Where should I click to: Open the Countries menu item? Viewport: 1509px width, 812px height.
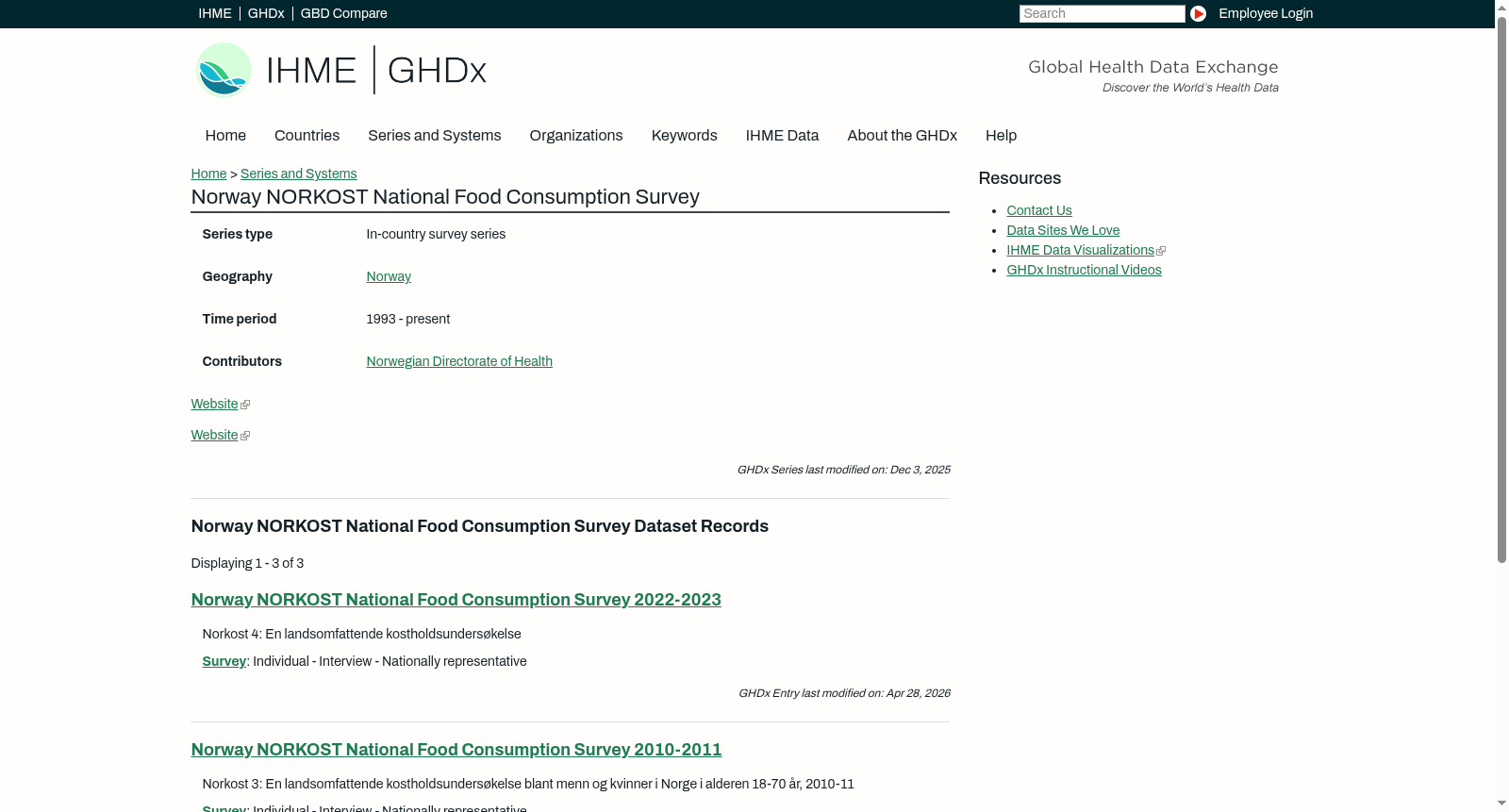tap(307, 136)
